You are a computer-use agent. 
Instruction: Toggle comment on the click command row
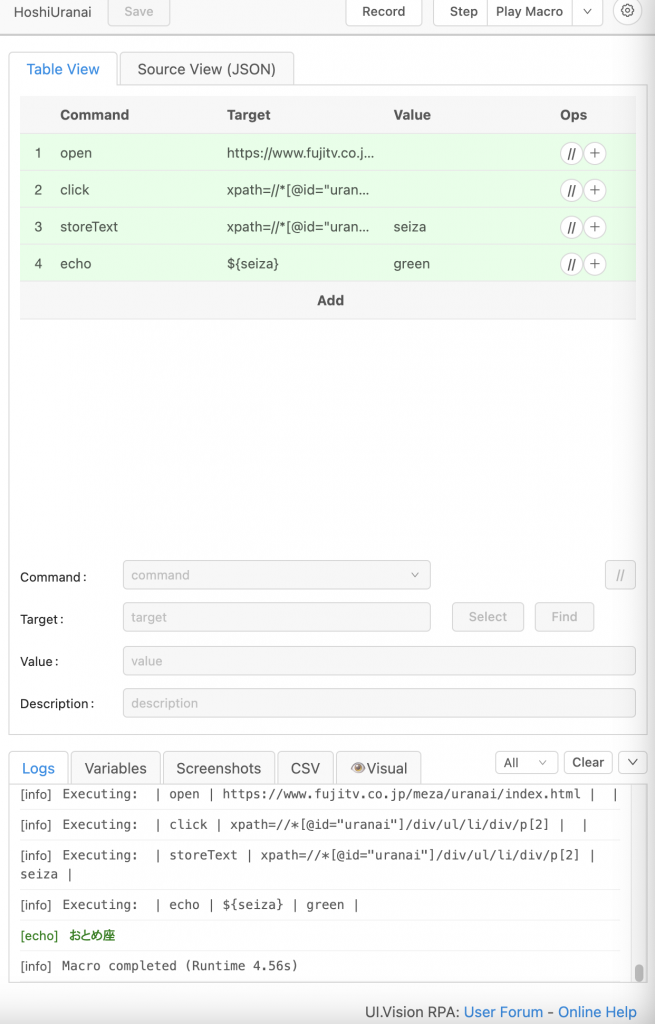(x=571, y=190)
